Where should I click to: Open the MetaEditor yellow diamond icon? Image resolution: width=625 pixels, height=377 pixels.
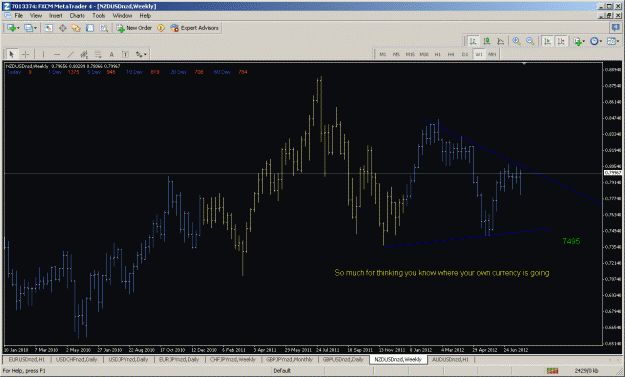click(161, 28)
